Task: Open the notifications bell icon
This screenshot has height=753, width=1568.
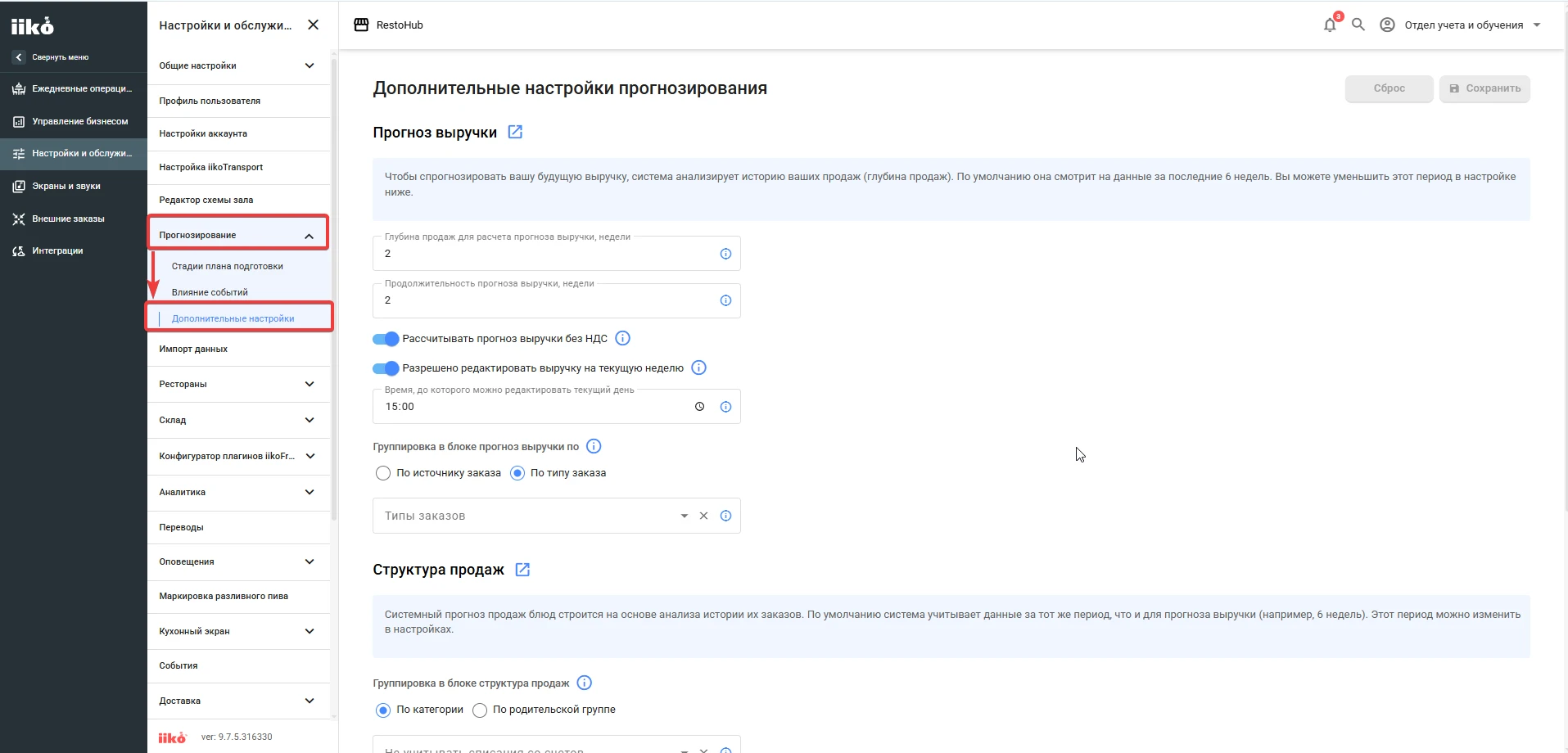Action: pyautogui.click(x=1330, y=25)
